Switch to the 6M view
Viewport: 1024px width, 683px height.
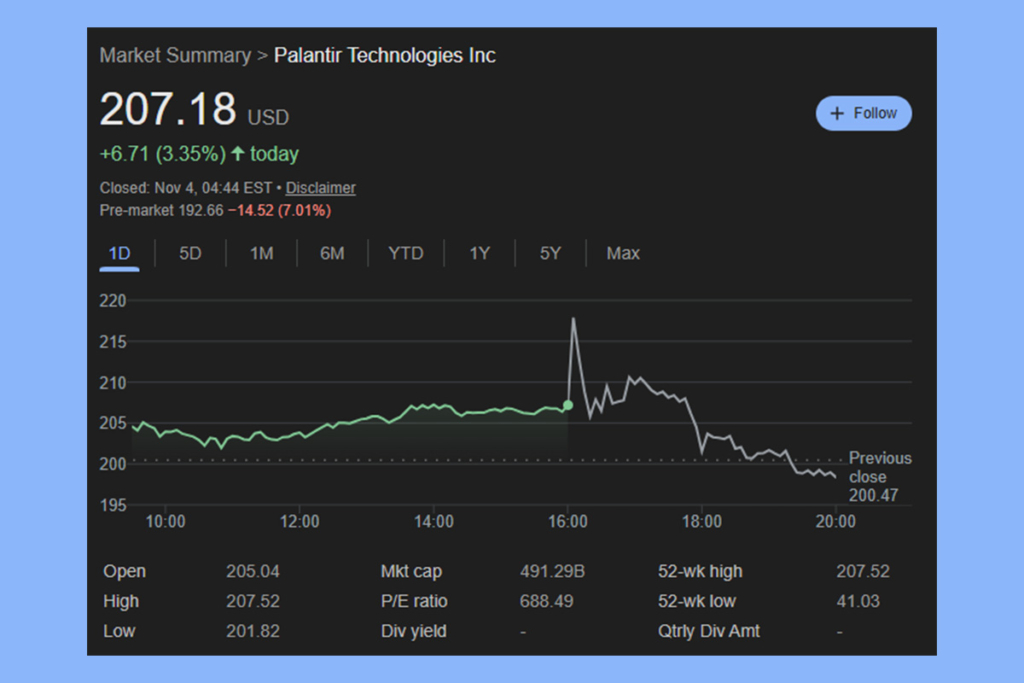click(332, 253)
